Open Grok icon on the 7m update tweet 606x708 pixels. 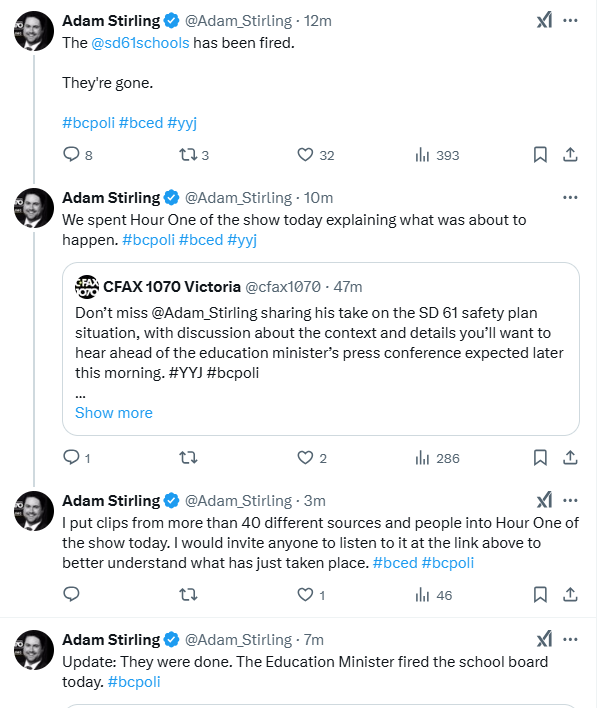click(544, 639)
